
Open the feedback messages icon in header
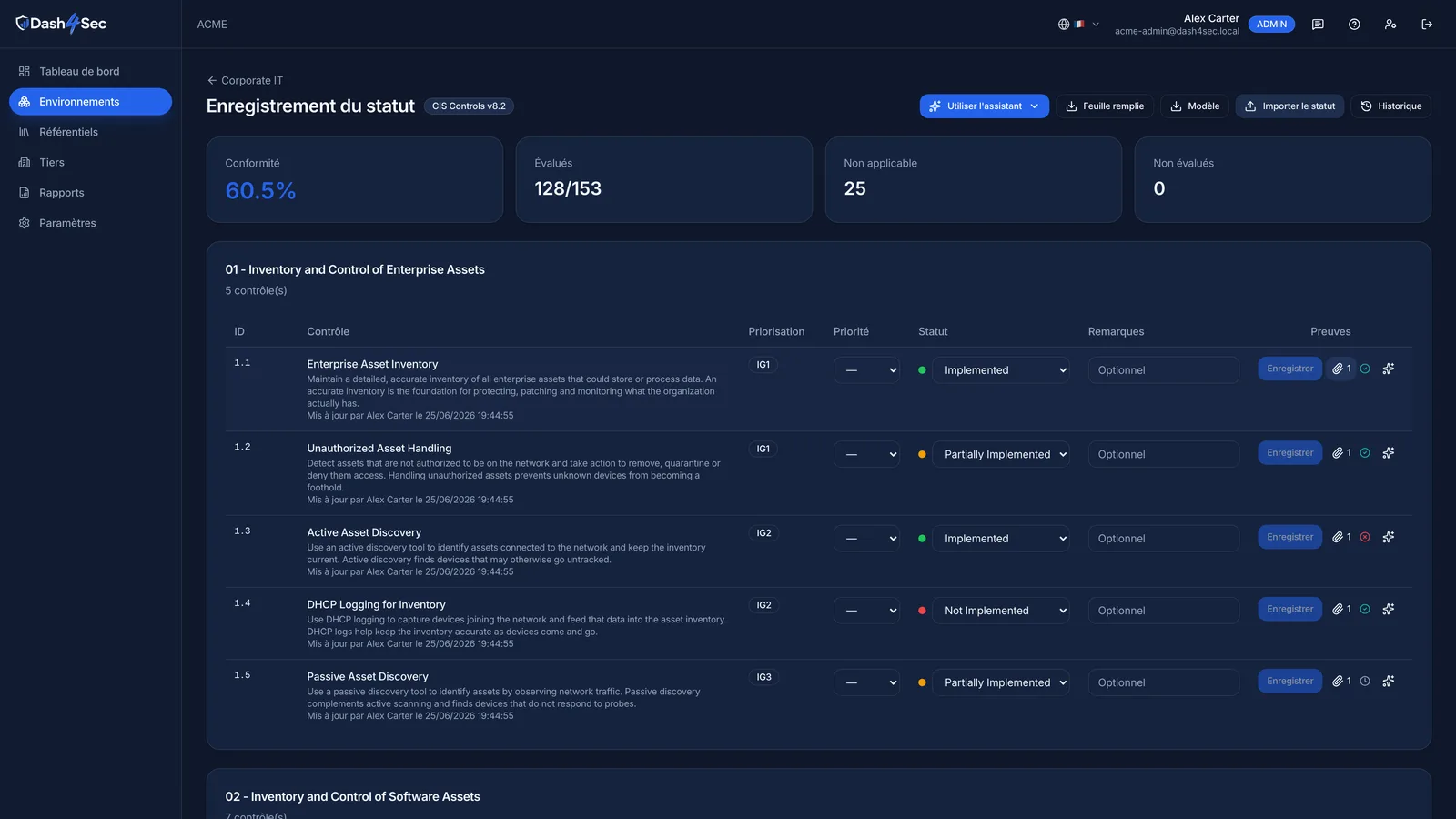point(1318,25)
